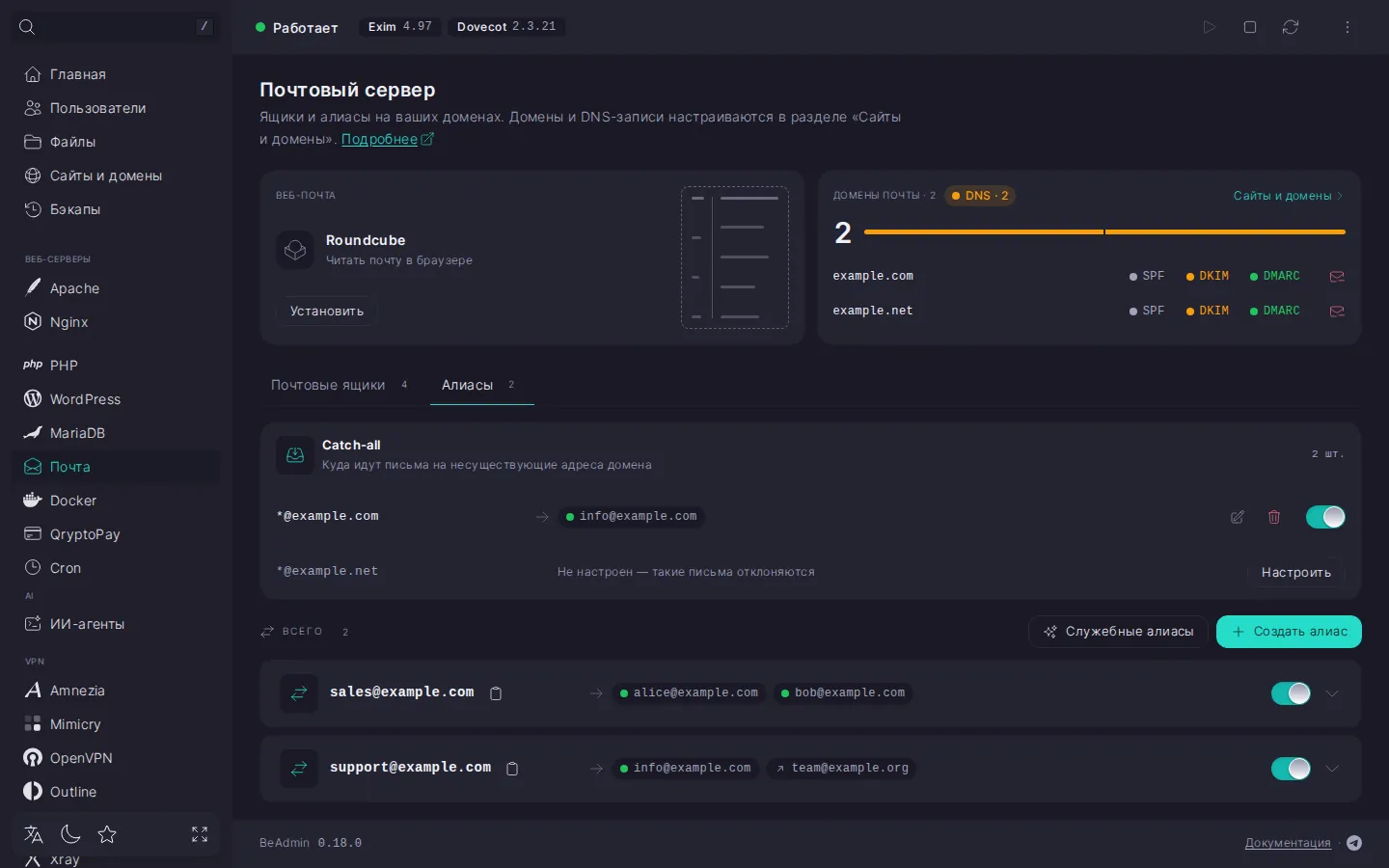Viewport: 1389px width, 868px height.
Task: Follow the Подробнее link
Action: pos(388,139)
